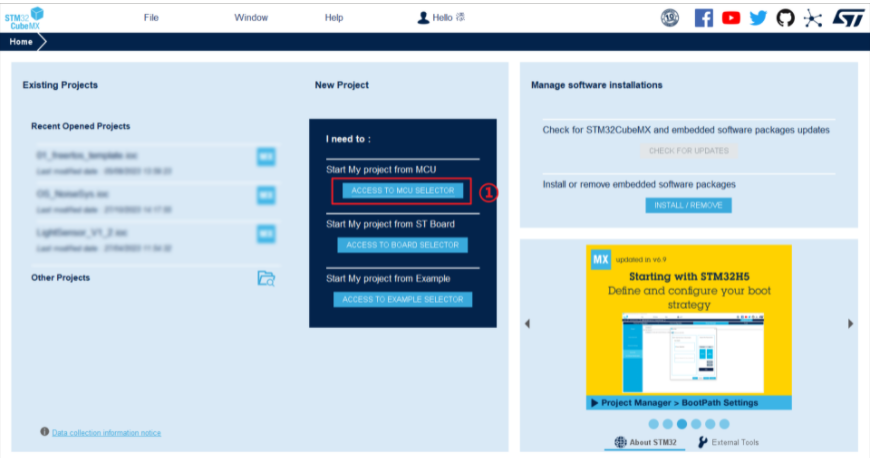The width and height of the screenshot is (870, 458).
Task: Open the STM32H5 banner screenshot thumbnail
Action: pos(693,353)
